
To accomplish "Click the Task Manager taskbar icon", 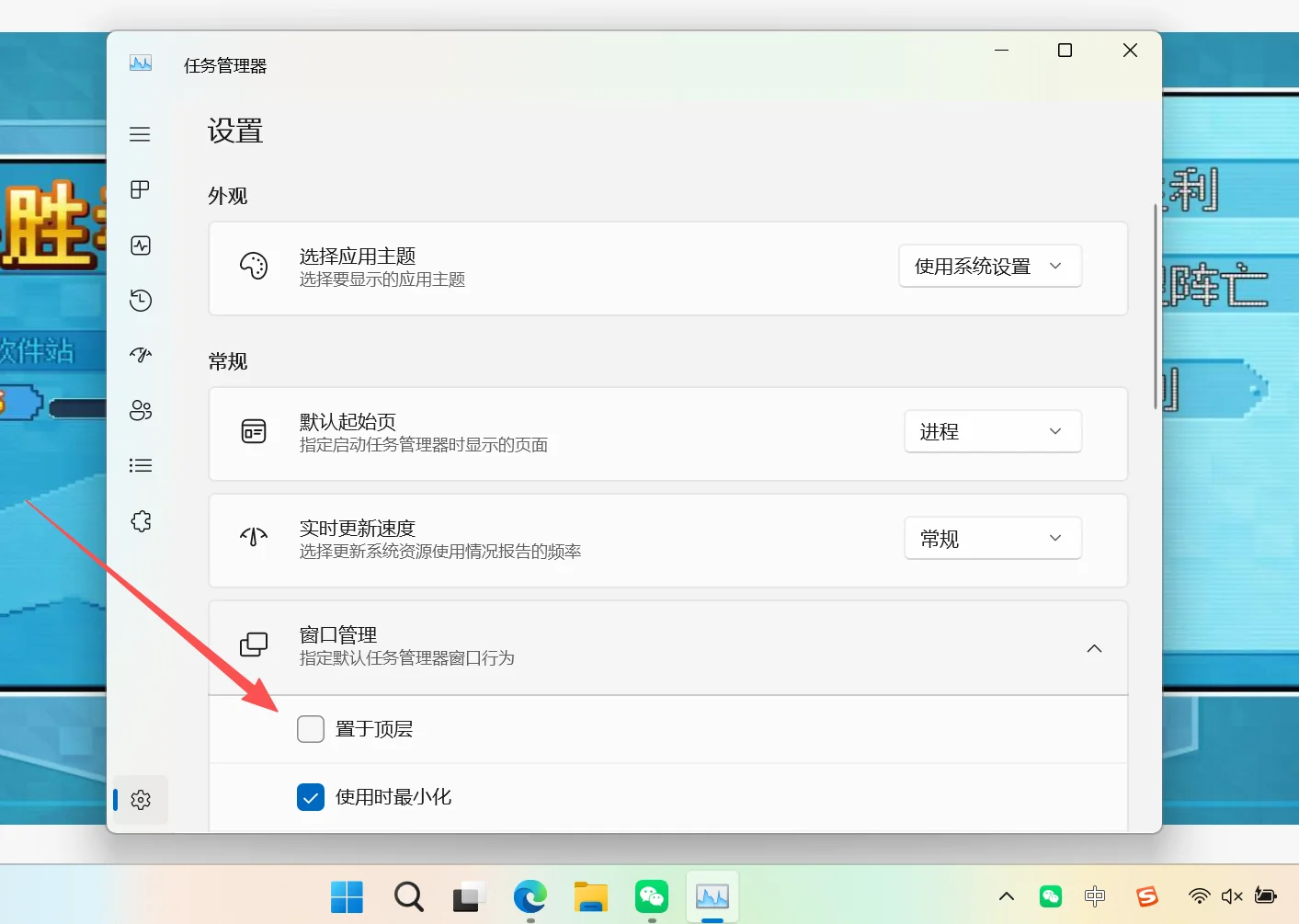I will (x=712, y=896).
